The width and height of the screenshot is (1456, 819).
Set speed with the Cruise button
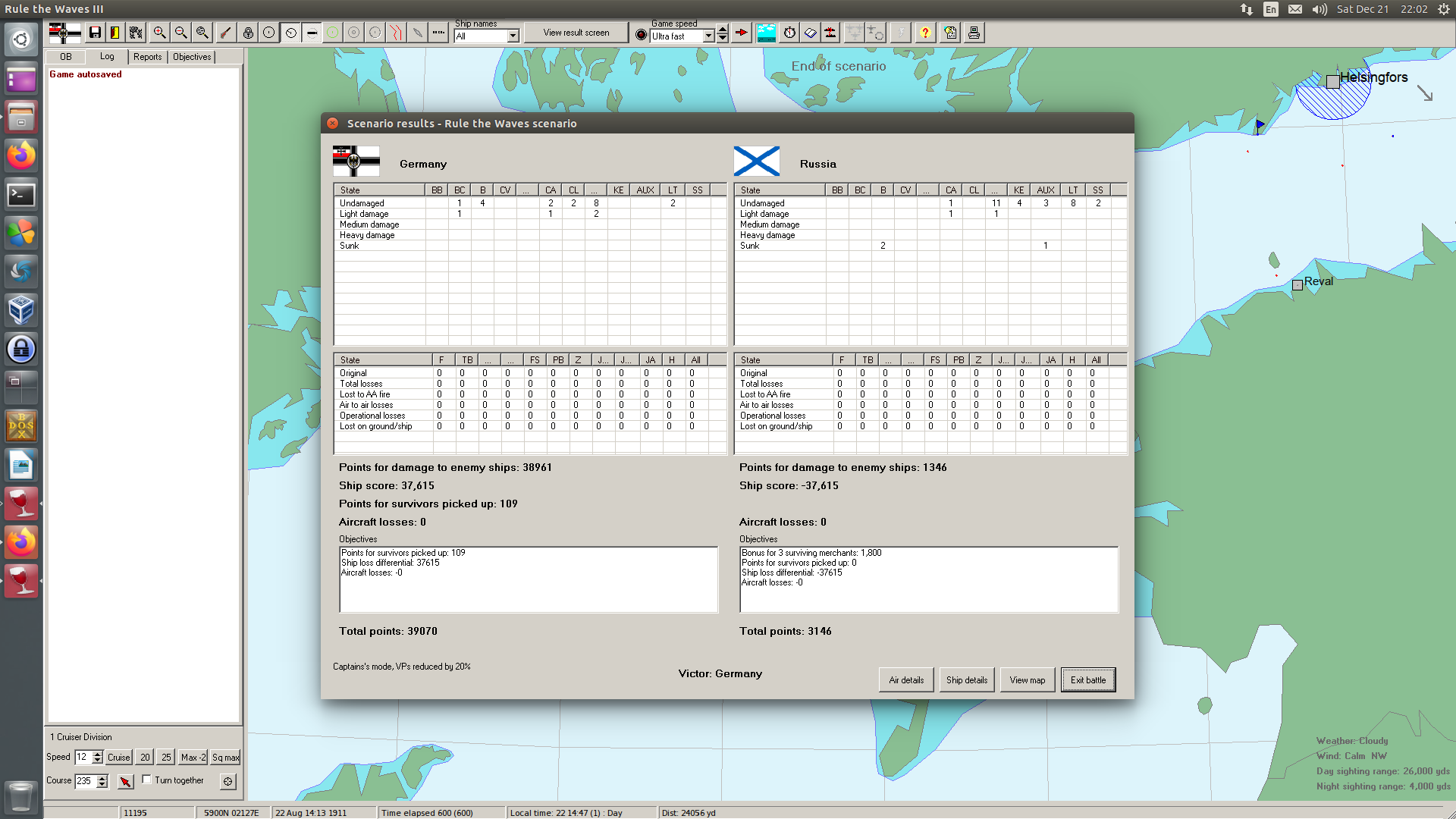pos(118,758)
